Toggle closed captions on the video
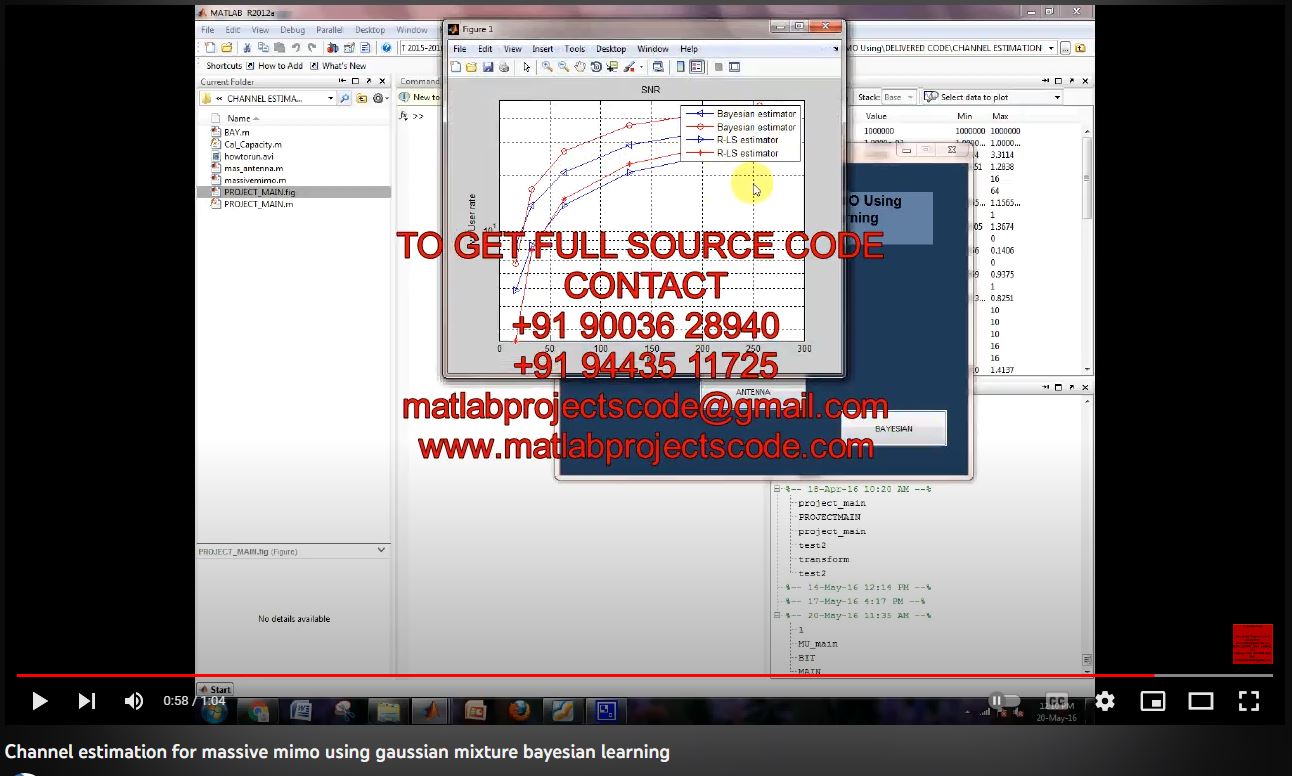This screenshot has width=1292, height=776. (1056, 701)
